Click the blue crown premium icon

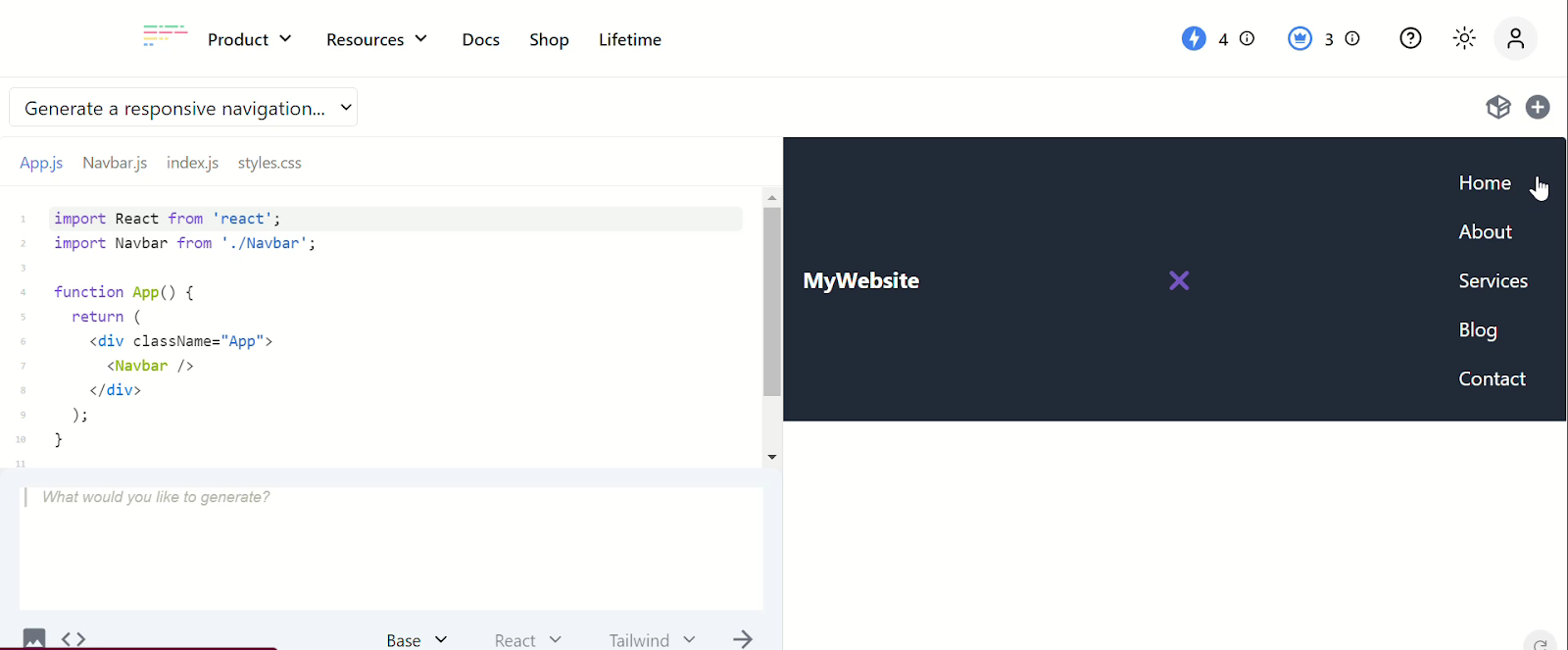point(1299,38)
